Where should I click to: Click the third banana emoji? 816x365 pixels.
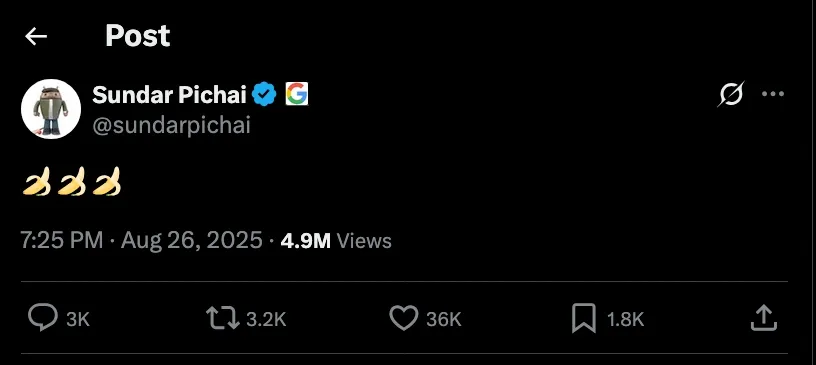click(107, 182)
